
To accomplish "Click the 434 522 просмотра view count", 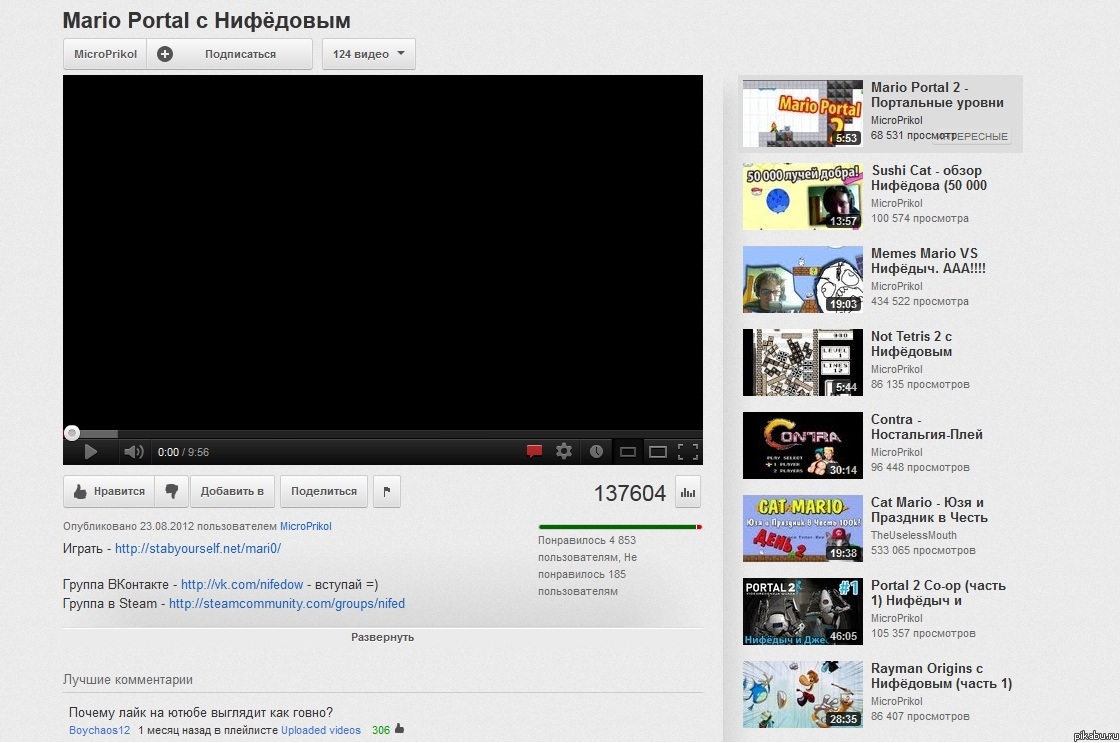I will [920, 301].
